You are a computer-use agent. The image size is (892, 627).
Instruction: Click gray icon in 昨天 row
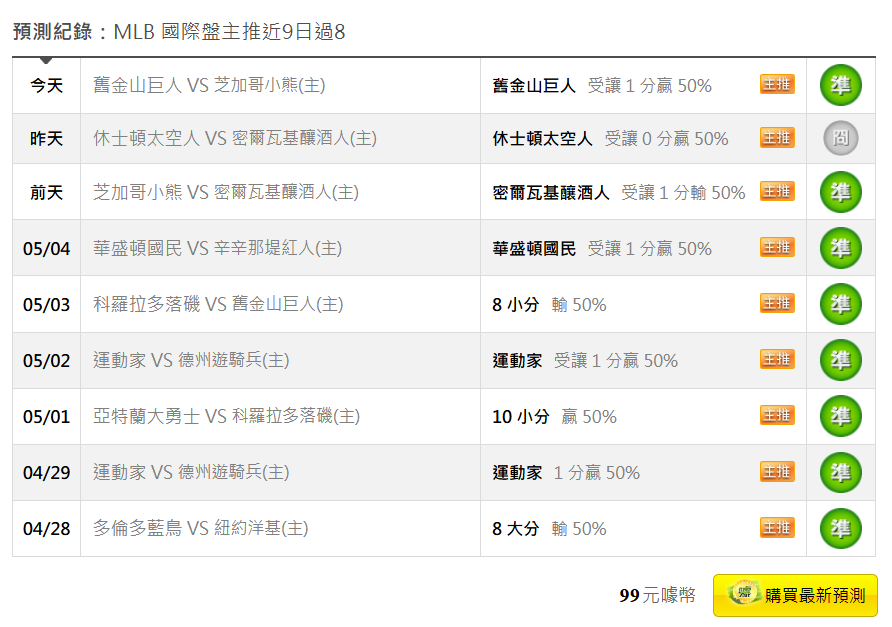pos(841,139)
